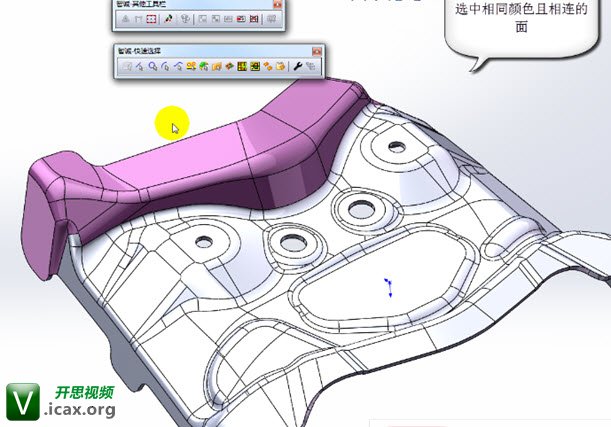Click the yellow folder-like icon in 快速选择

tap(217, 66)
